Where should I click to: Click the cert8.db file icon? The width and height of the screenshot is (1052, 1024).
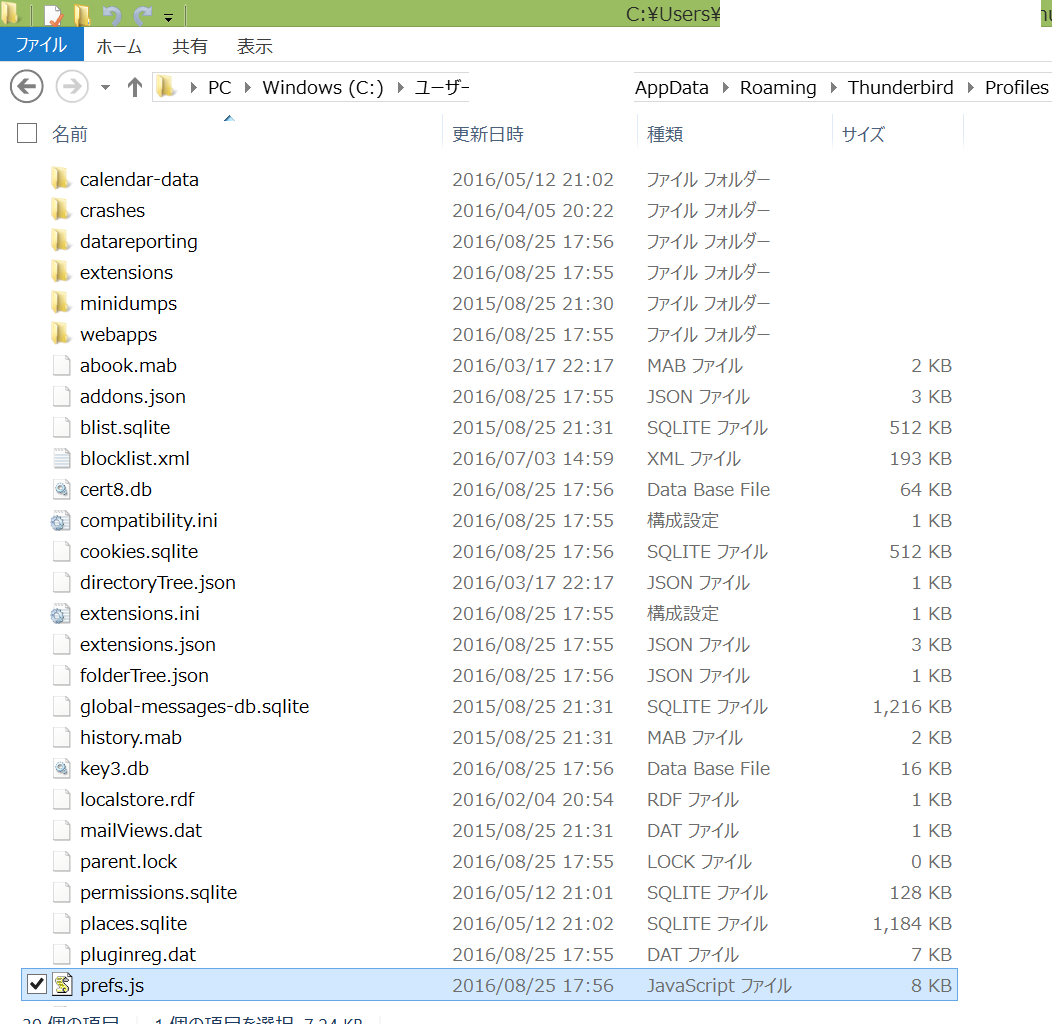pyautogui.click(x=62, y=489)
